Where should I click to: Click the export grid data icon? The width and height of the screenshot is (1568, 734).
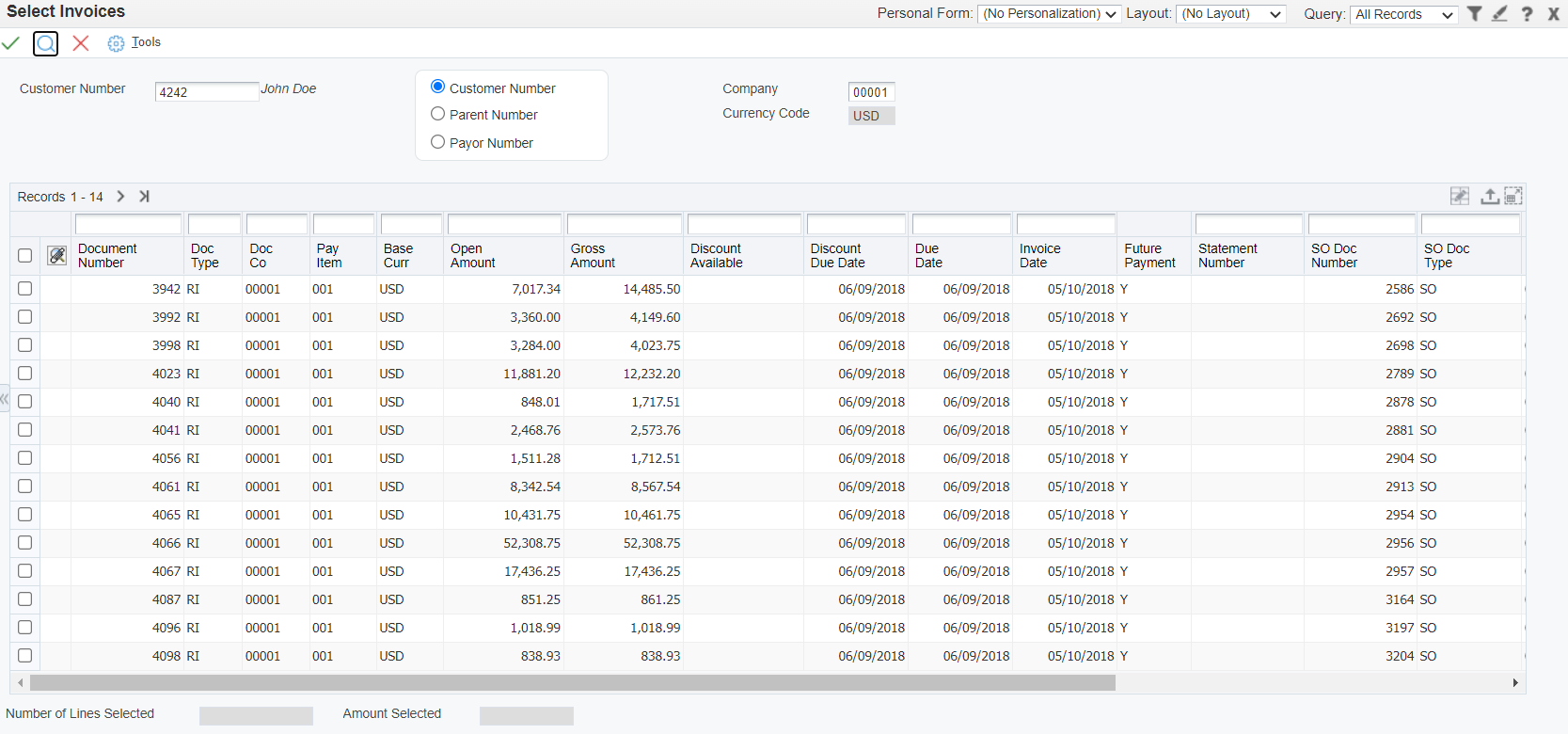coord(1489,196)
